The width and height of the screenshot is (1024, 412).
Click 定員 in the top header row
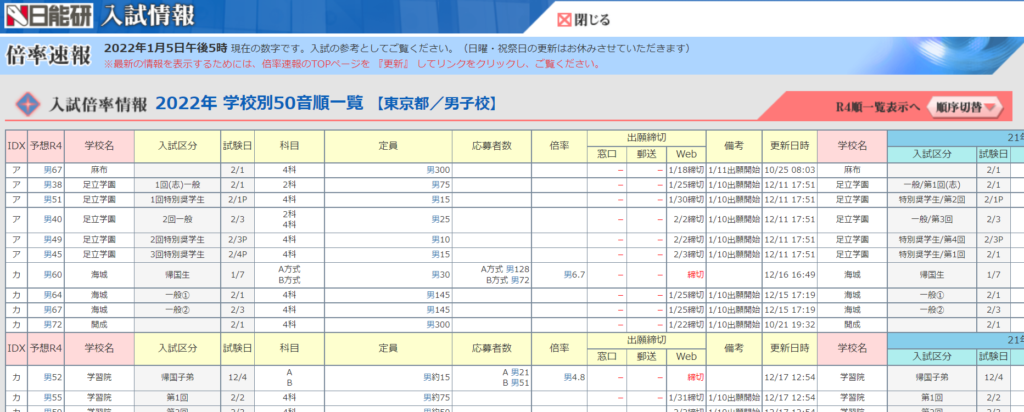point(388,146)
